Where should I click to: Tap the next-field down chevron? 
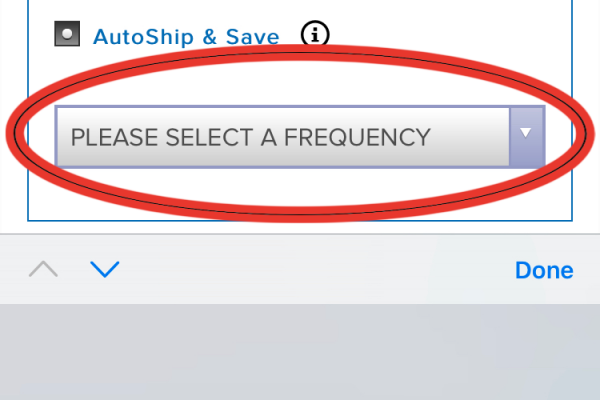(104, 270)
